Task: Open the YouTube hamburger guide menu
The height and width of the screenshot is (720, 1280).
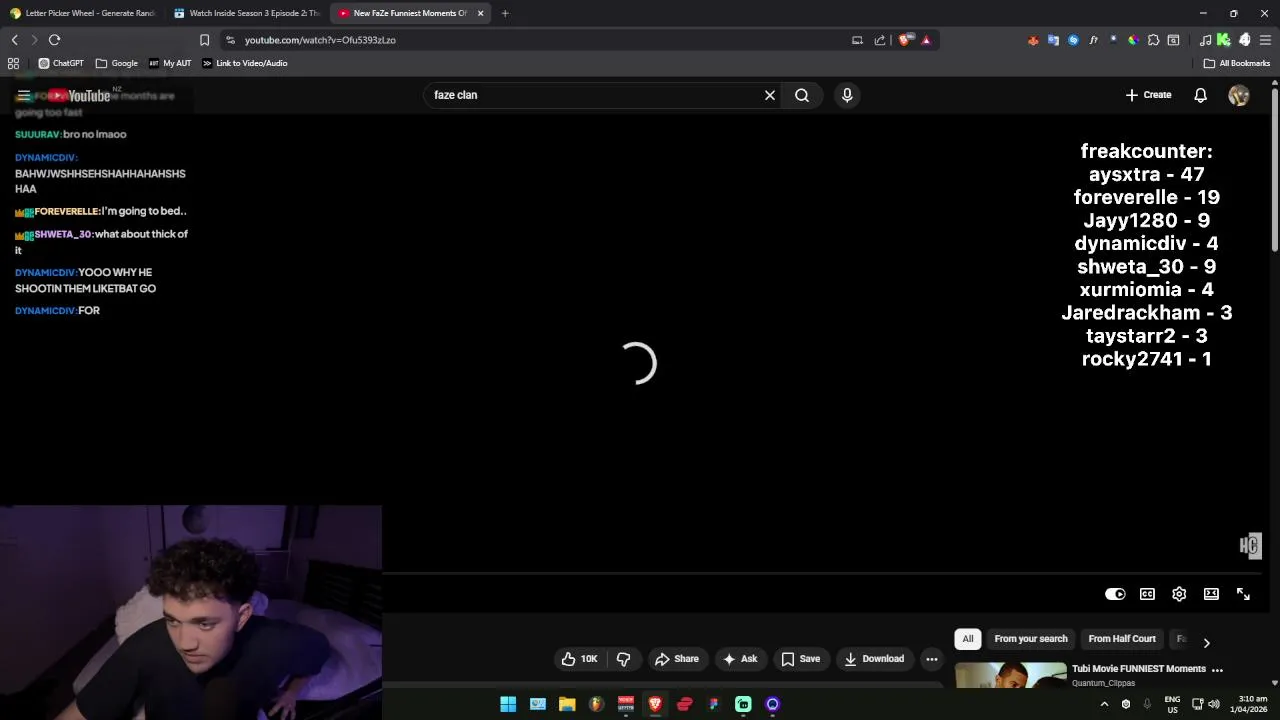Action: pyautogui.click(x=24, y=96)
